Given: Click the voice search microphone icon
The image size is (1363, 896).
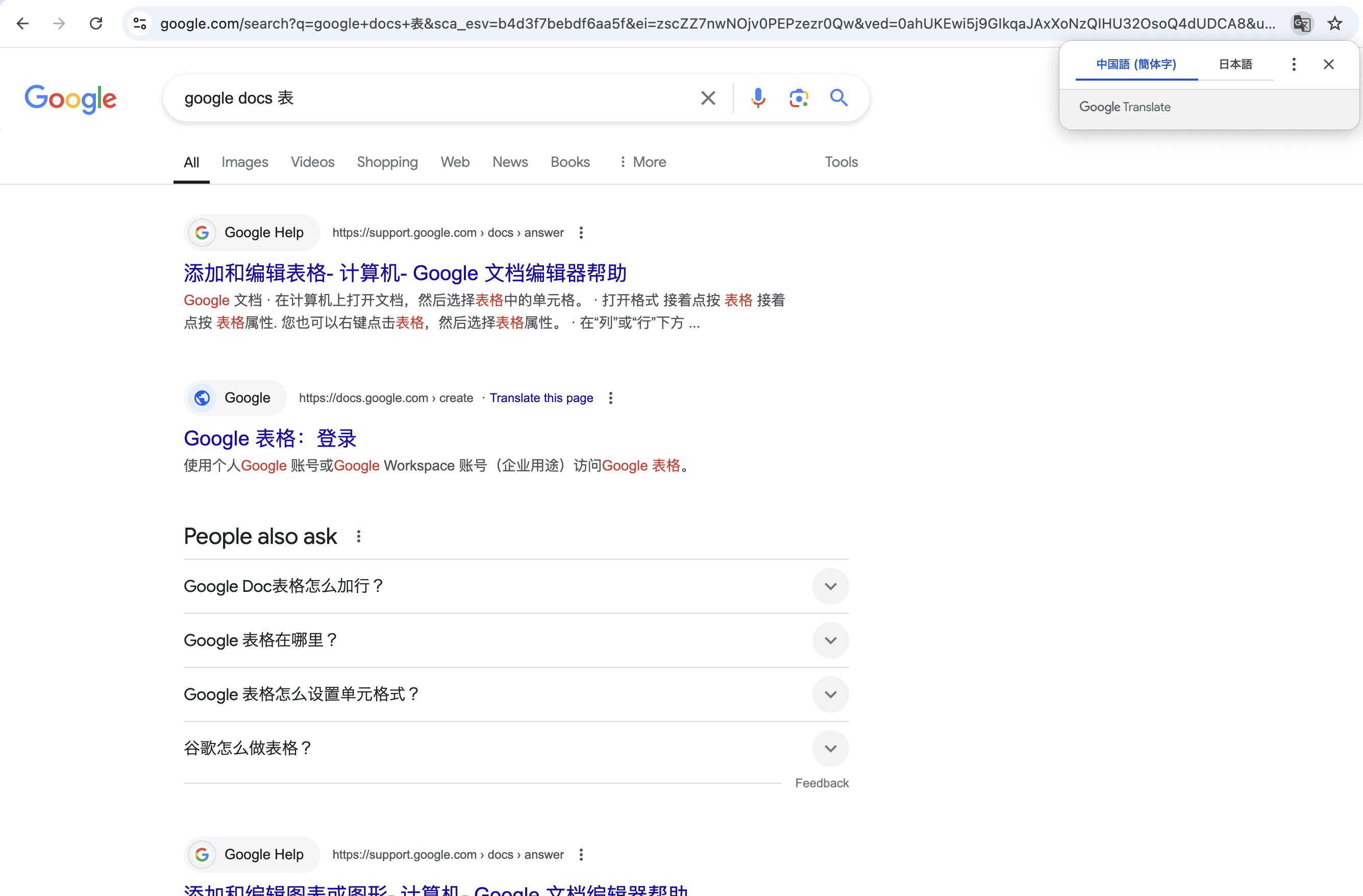Looking at the screenshot, I should tap(758, 98).
